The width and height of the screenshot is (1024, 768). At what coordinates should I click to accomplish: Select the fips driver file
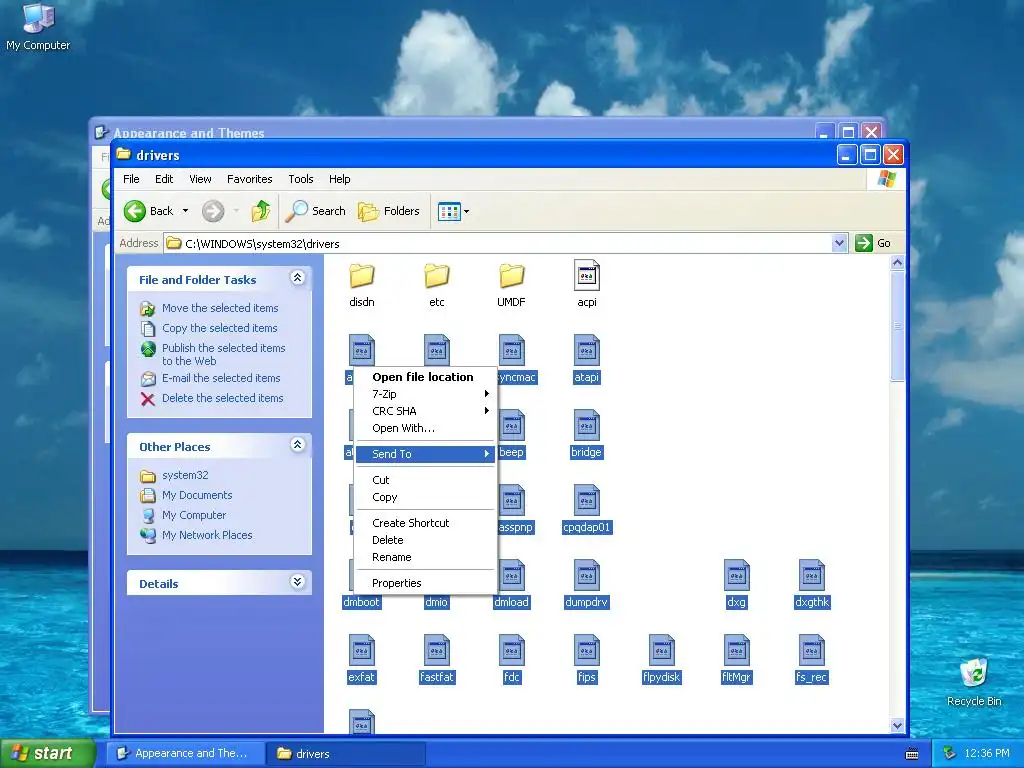(x=586, y=660)
